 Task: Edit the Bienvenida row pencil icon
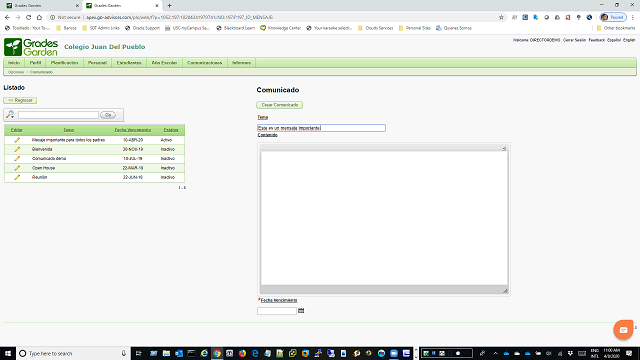tap(17, 149)
